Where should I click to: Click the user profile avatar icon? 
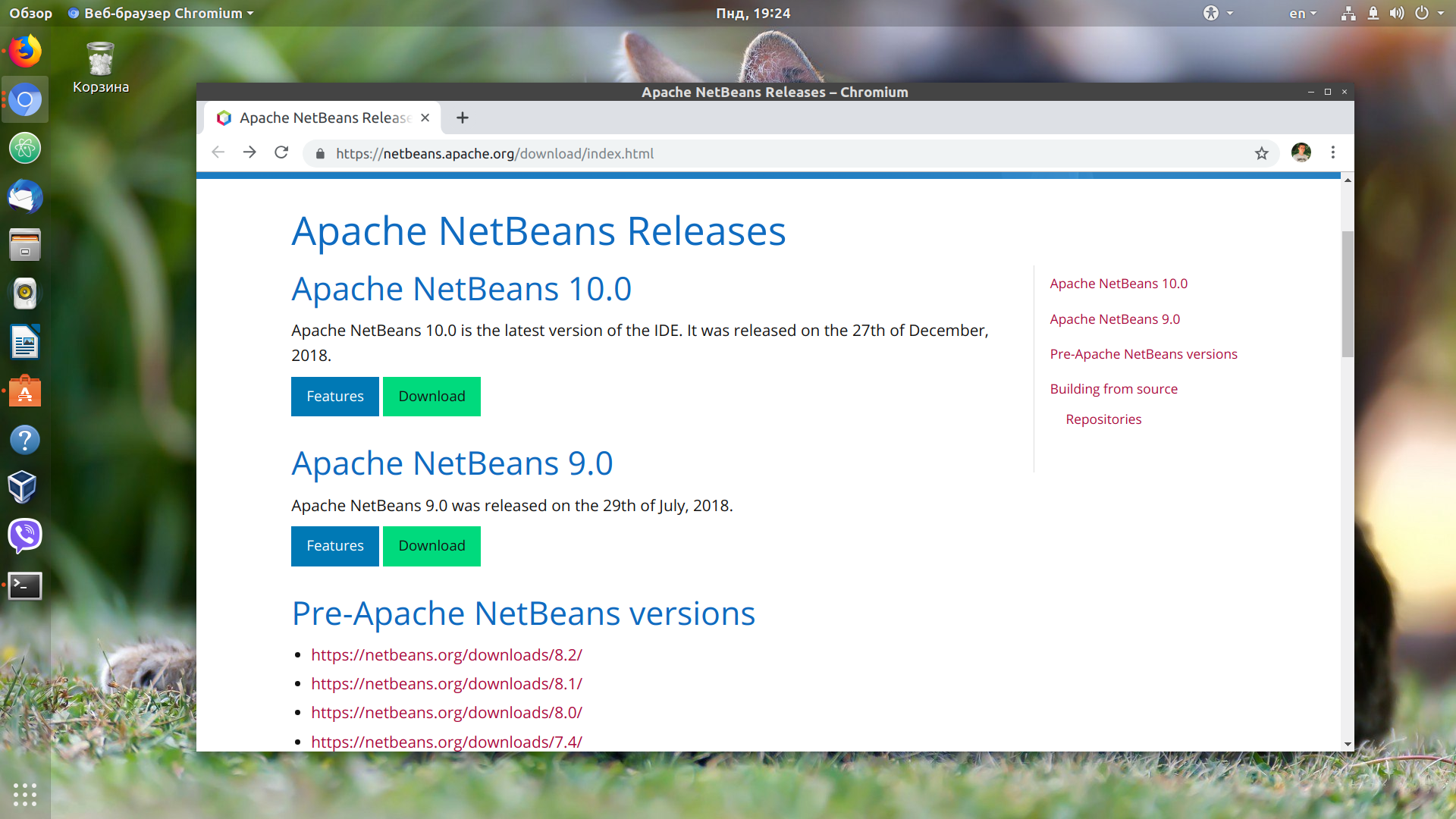click(x=1301, y=152)
